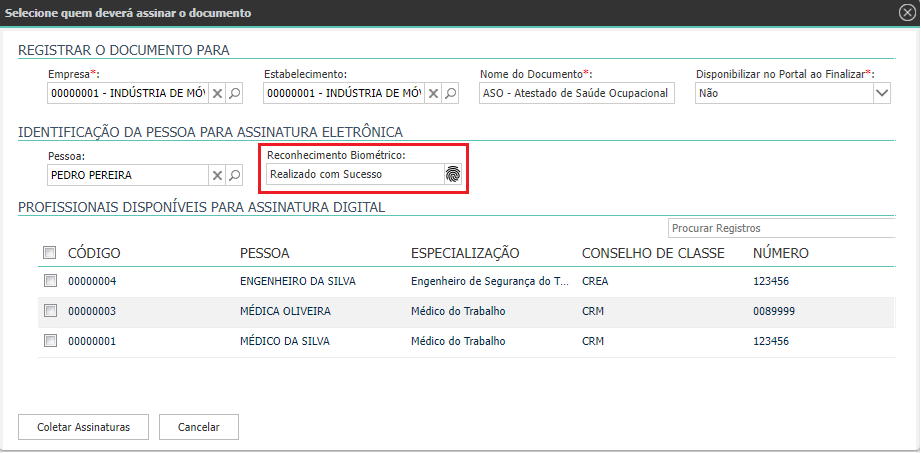
Task: Click the number 0089999 cell
Action: [x=774, y=311]
